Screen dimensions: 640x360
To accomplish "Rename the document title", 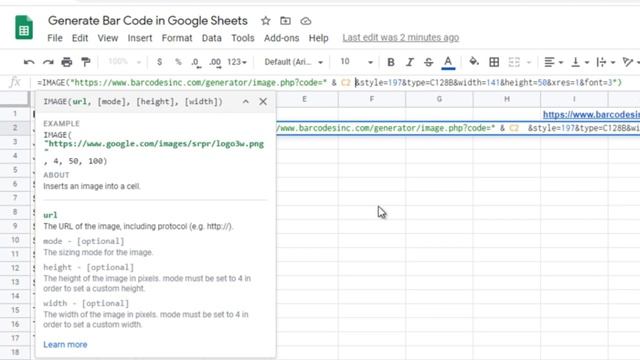I will pos(148,21).
